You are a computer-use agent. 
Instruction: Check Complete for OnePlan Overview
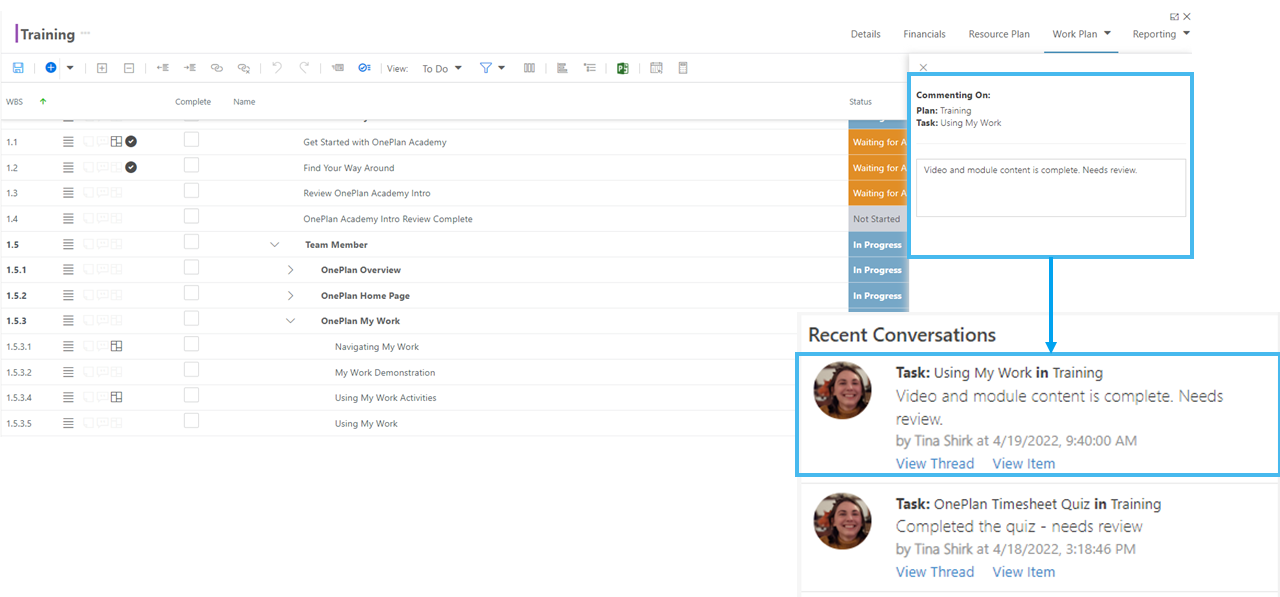[x=191, y=267]
